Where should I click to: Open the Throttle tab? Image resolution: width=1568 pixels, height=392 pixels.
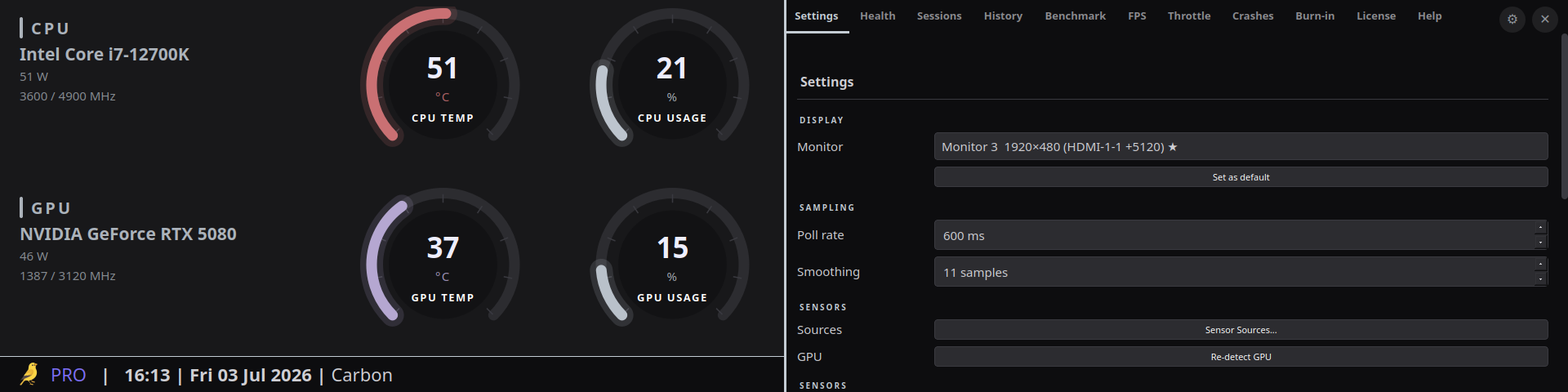1189,16
